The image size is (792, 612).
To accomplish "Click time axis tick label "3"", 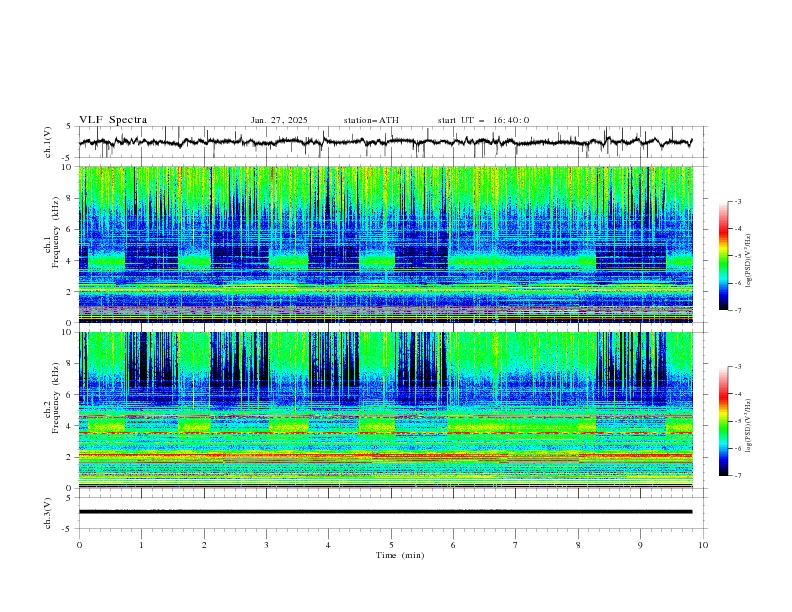I will coord(266,545).
